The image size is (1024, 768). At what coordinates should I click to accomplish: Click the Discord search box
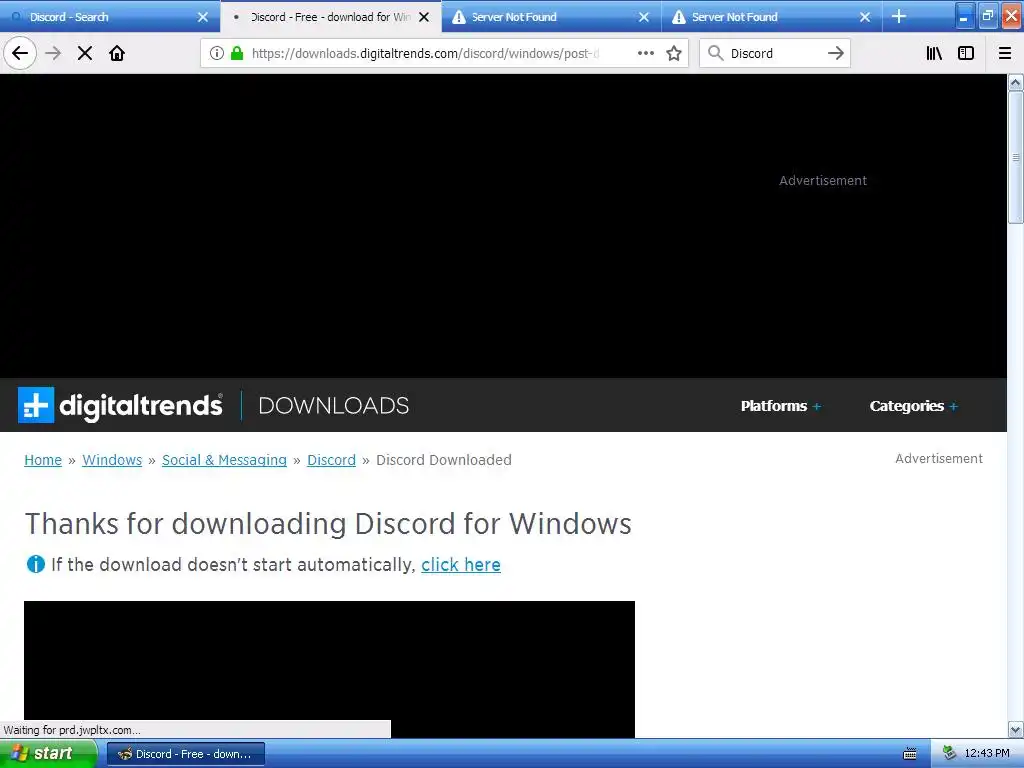coord(775,54)
